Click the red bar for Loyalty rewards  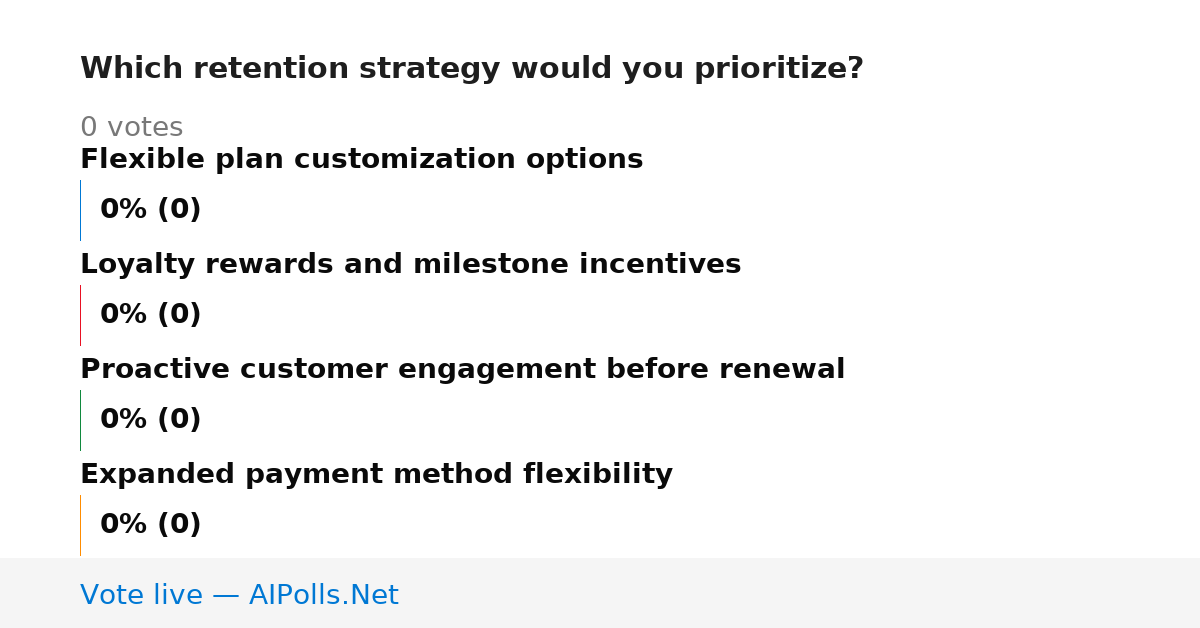tap(80, 315)
